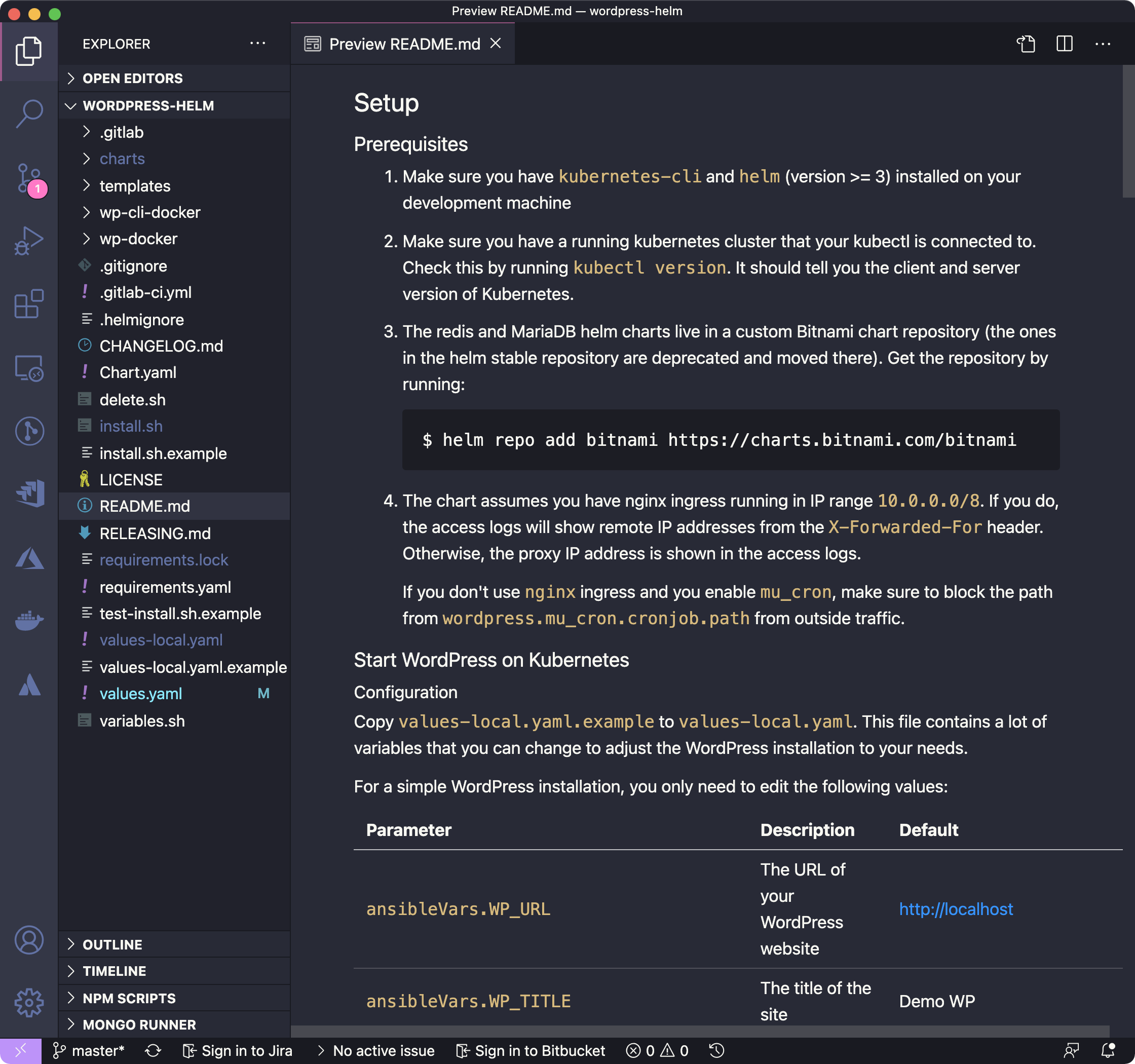Click the remote window indicator in status bar
The image size is (1135, 1064).
[21, 1051]
